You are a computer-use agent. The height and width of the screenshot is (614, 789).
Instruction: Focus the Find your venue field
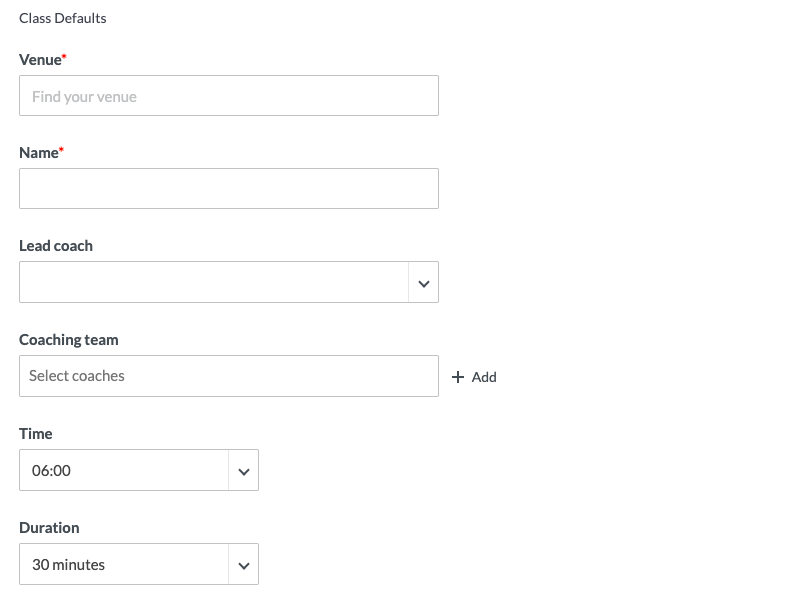coord(228,96)
